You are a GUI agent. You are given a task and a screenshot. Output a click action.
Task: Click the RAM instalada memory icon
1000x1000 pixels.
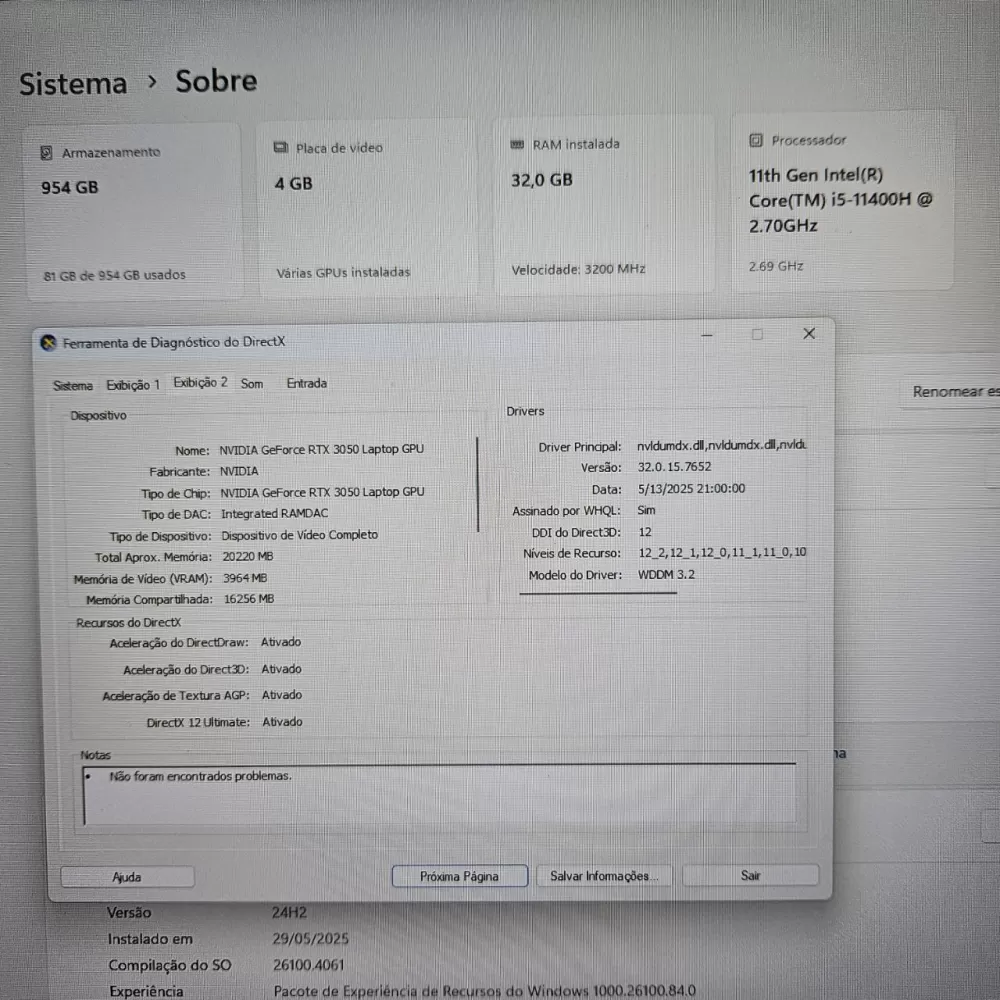click(x=518, y=144)
